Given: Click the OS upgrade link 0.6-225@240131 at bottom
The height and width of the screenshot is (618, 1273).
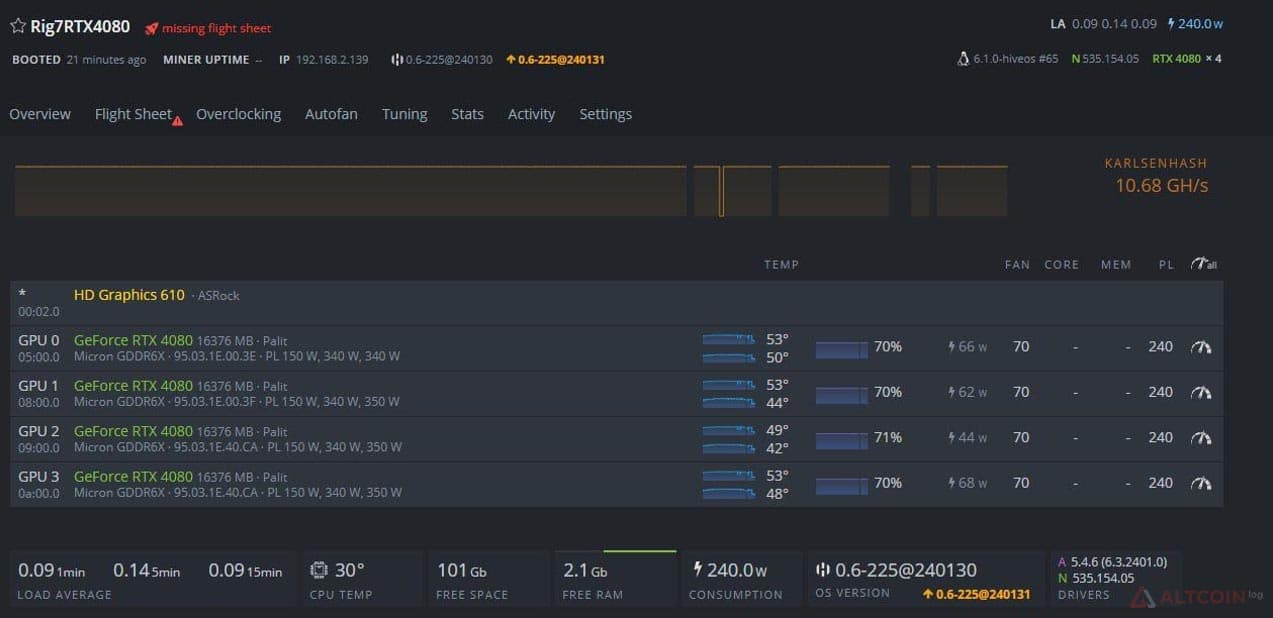Looking at the screenshot, I should click(x=977, y=594).
